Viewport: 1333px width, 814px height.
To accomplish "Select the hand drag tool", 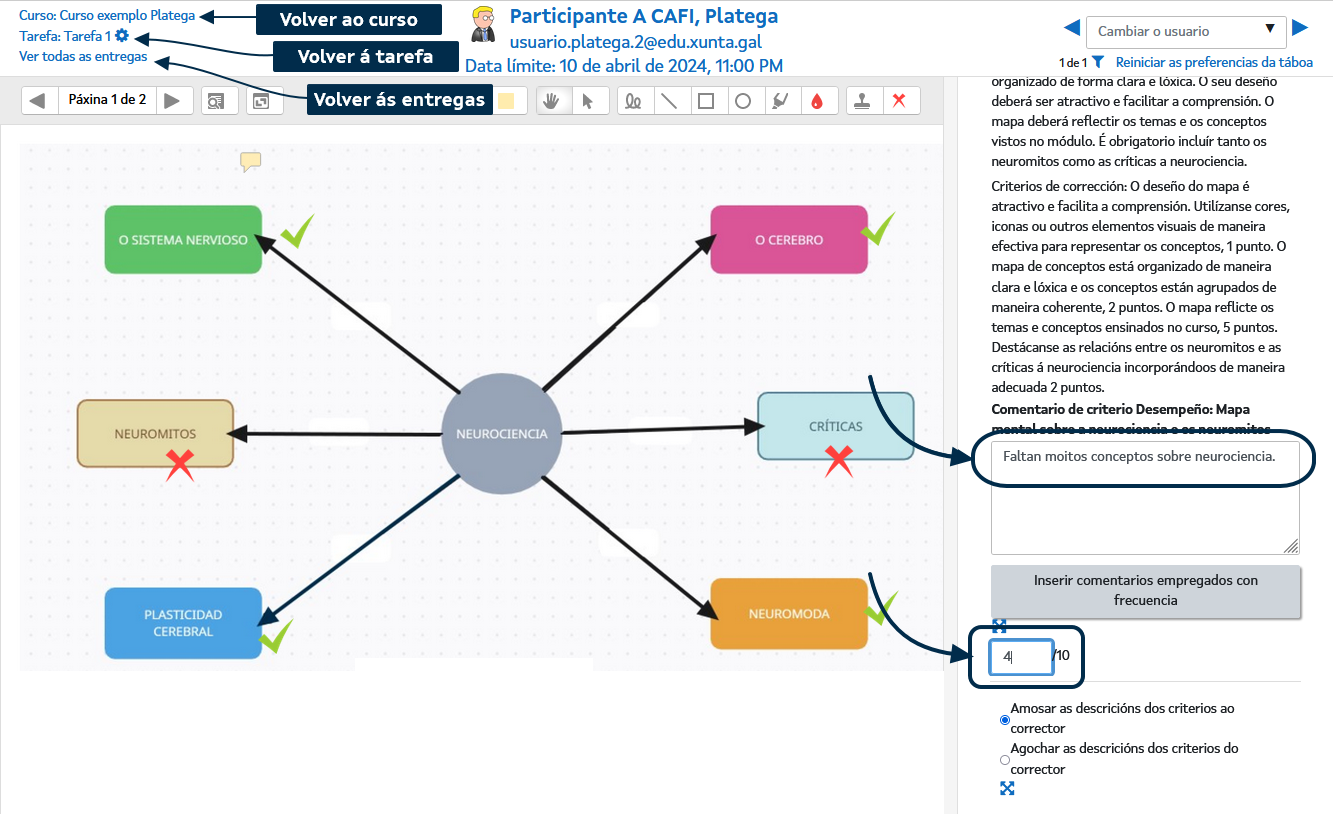I will point(551,101).
